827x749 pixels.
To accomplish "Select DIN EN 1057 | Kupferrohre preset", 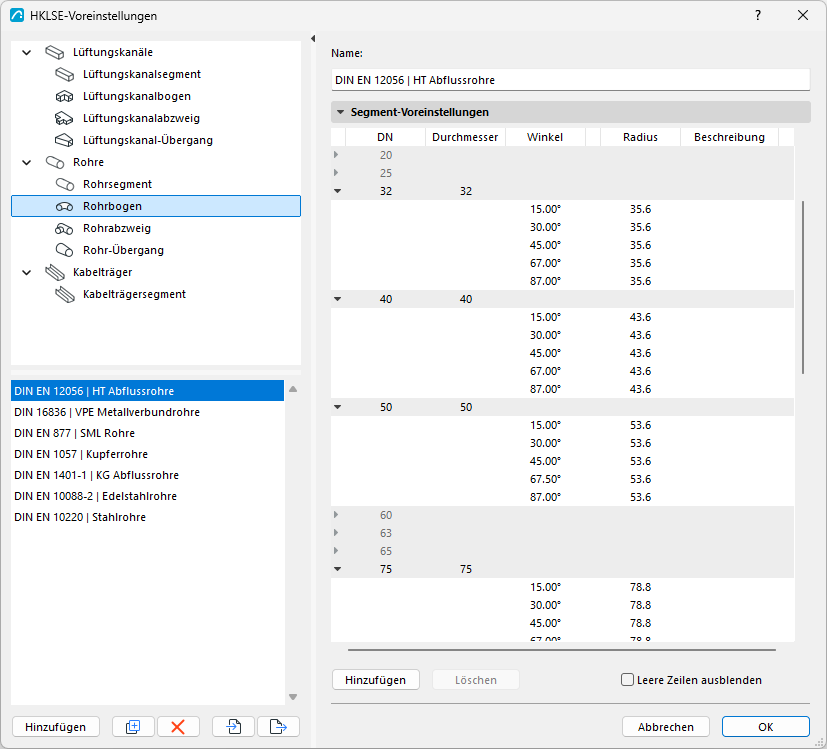I will click(x=147, y=454).
